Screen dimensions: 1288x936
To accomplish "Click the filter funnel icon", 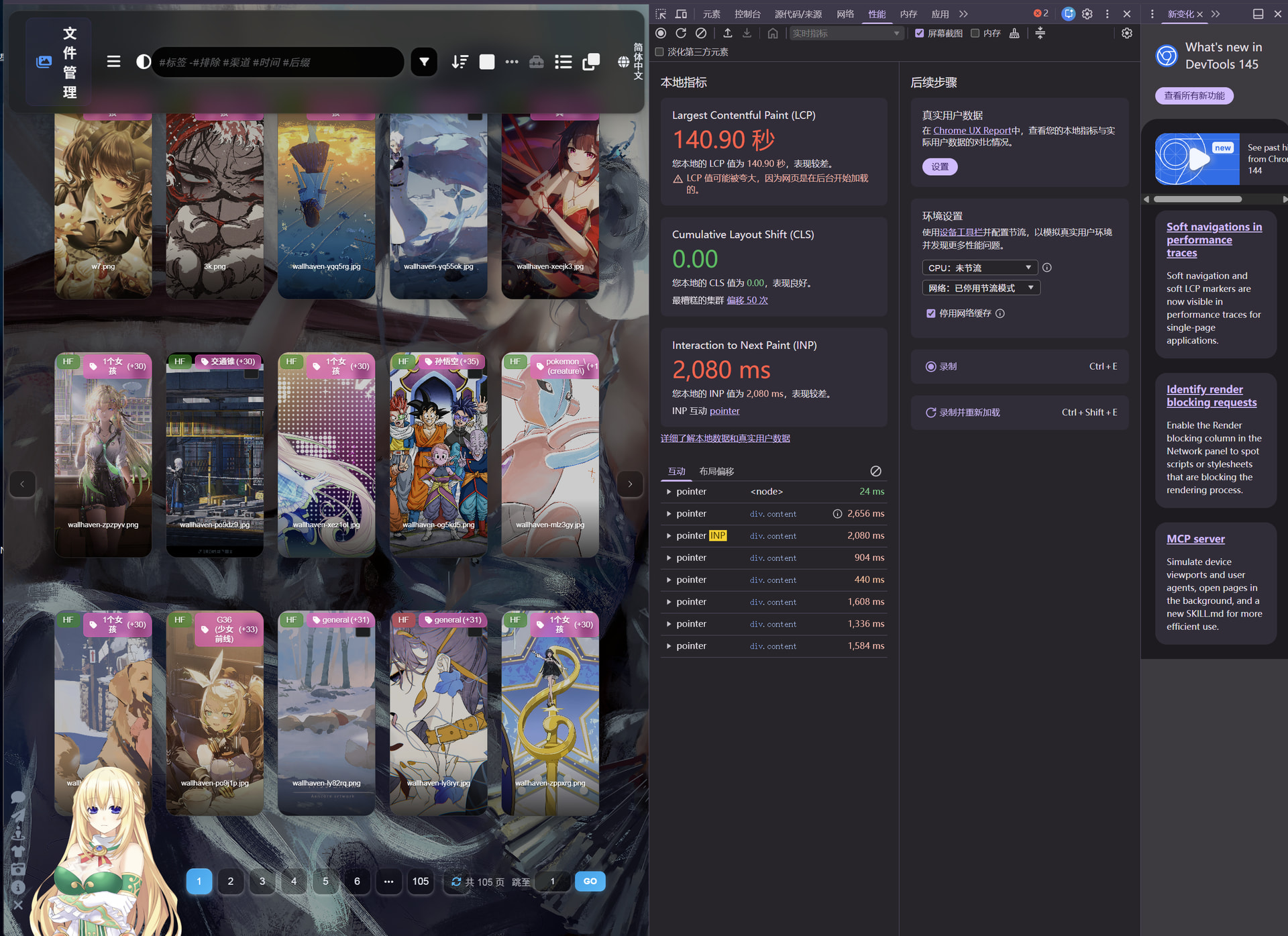I will click(x=424, y=62).
